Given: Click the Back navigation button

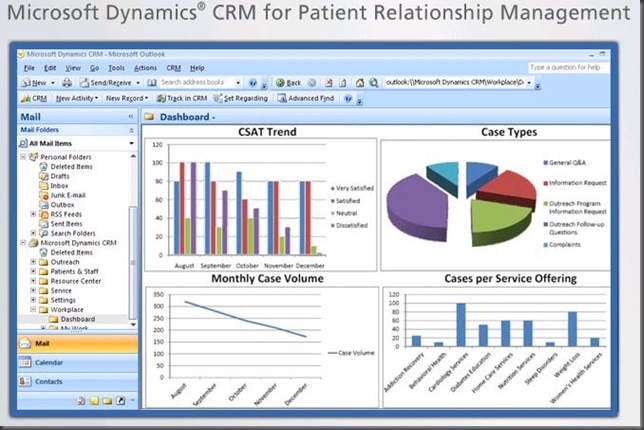Looking at the screenshot, I should pos(289,83).
